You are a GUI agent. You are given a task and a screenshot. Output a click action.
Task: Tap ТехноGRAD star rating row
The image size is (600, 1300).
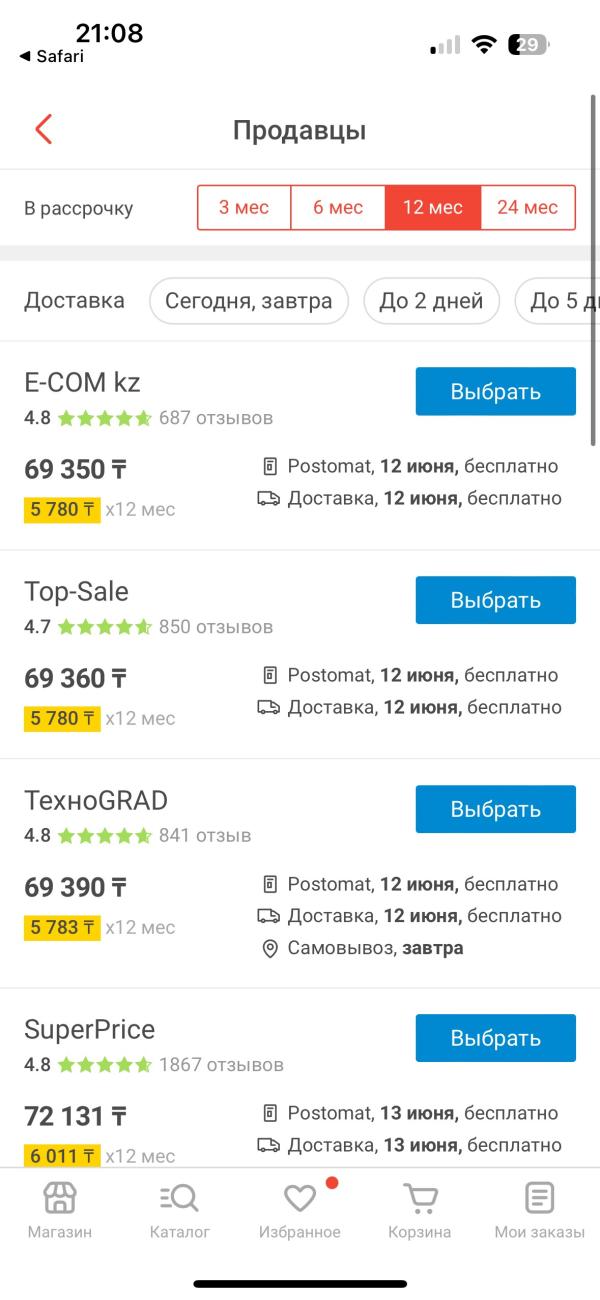pyautogui.click(x=138, y=836)
